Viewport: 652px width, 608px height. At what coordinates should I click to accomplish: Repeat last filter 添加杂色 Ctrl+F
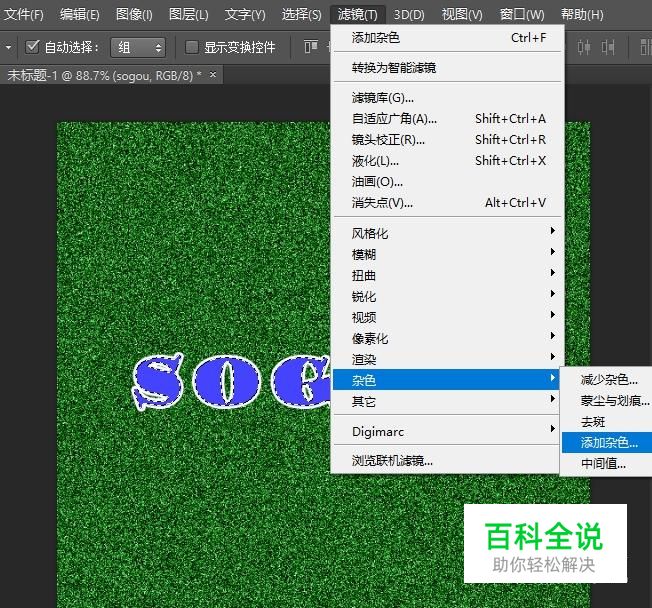(447, 38)
